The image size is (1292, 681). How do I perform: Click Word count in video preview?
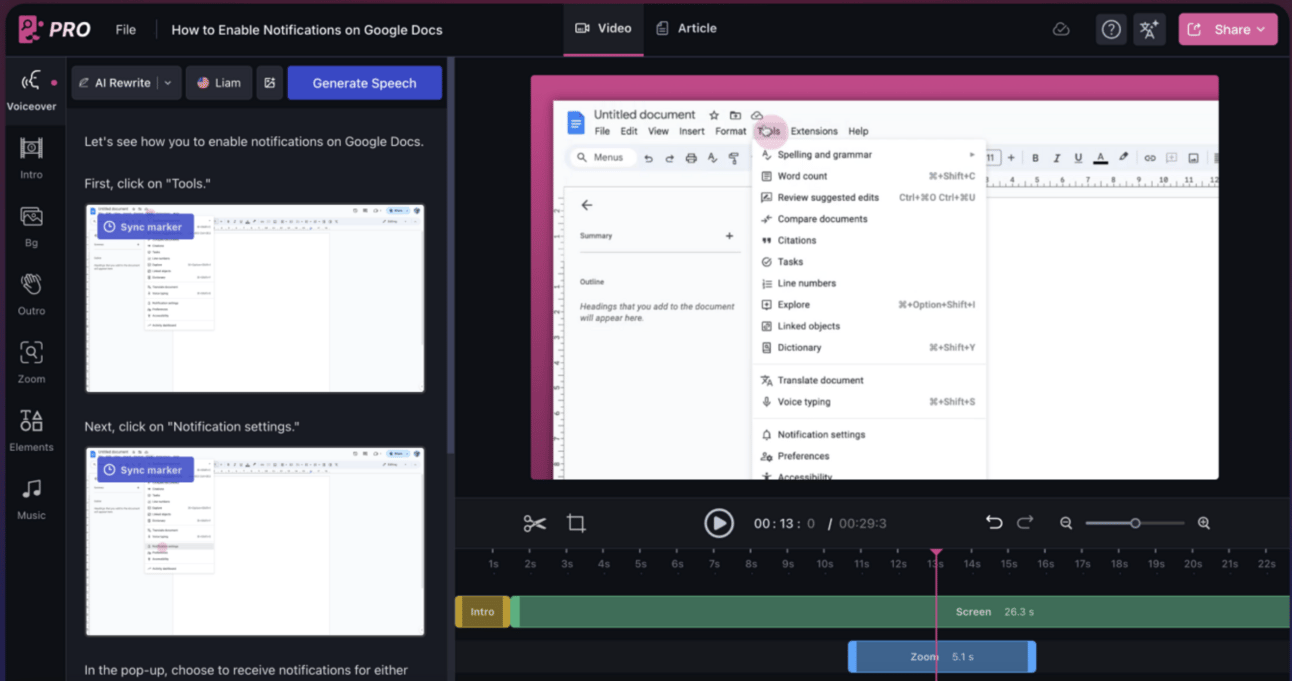[x=803, y=176]
